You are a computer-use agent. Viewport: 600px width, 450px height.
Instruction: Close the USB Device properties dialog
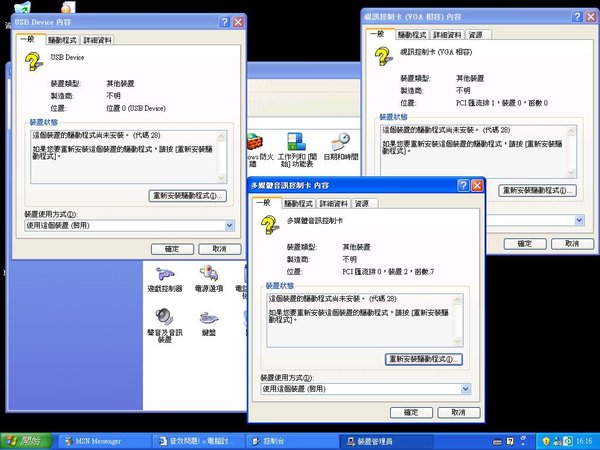[x=238, y=22]
